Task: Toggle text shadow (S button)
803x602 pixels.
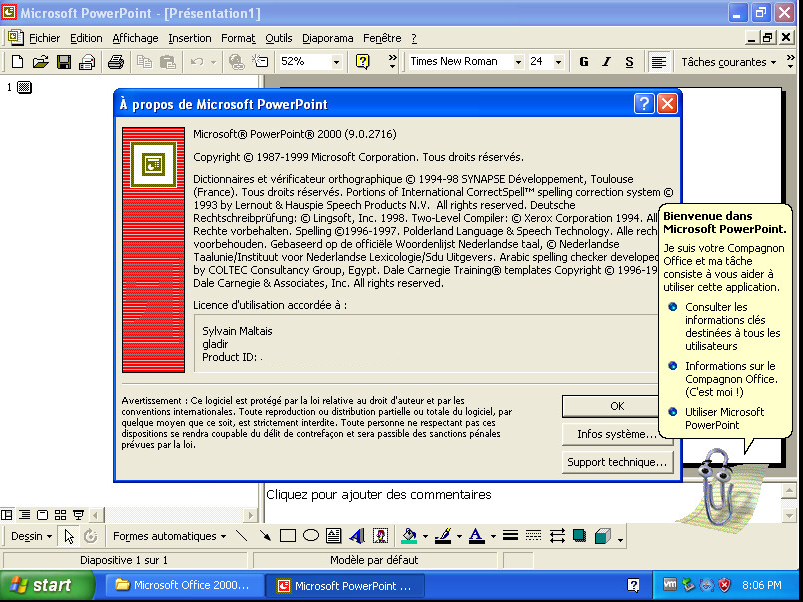Action: [x=629, y=62]
